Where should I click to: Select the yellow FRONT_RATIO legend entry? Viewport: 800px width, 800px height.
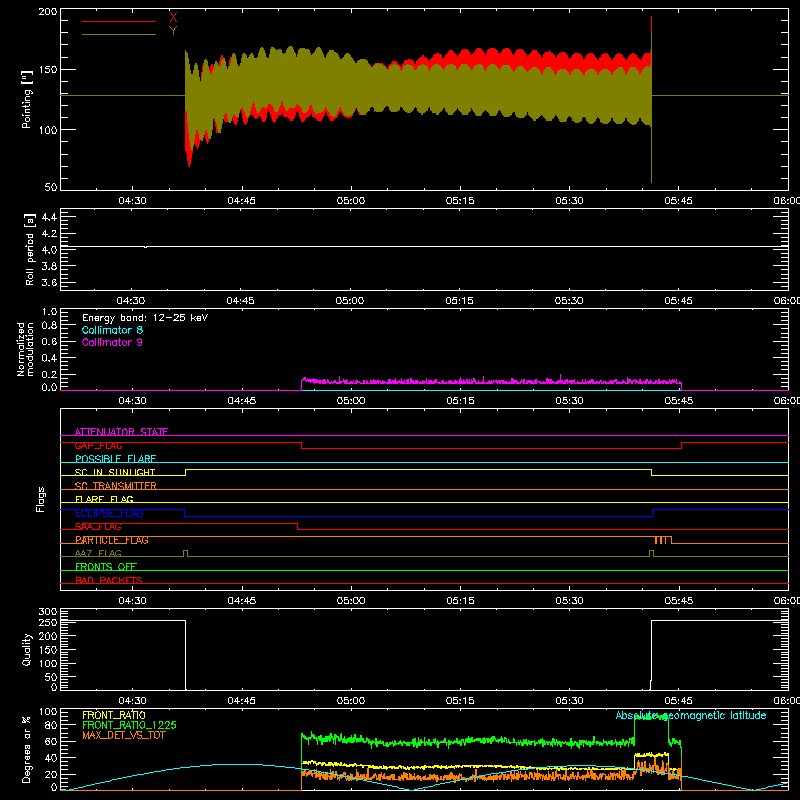click(x=114, y=715)
